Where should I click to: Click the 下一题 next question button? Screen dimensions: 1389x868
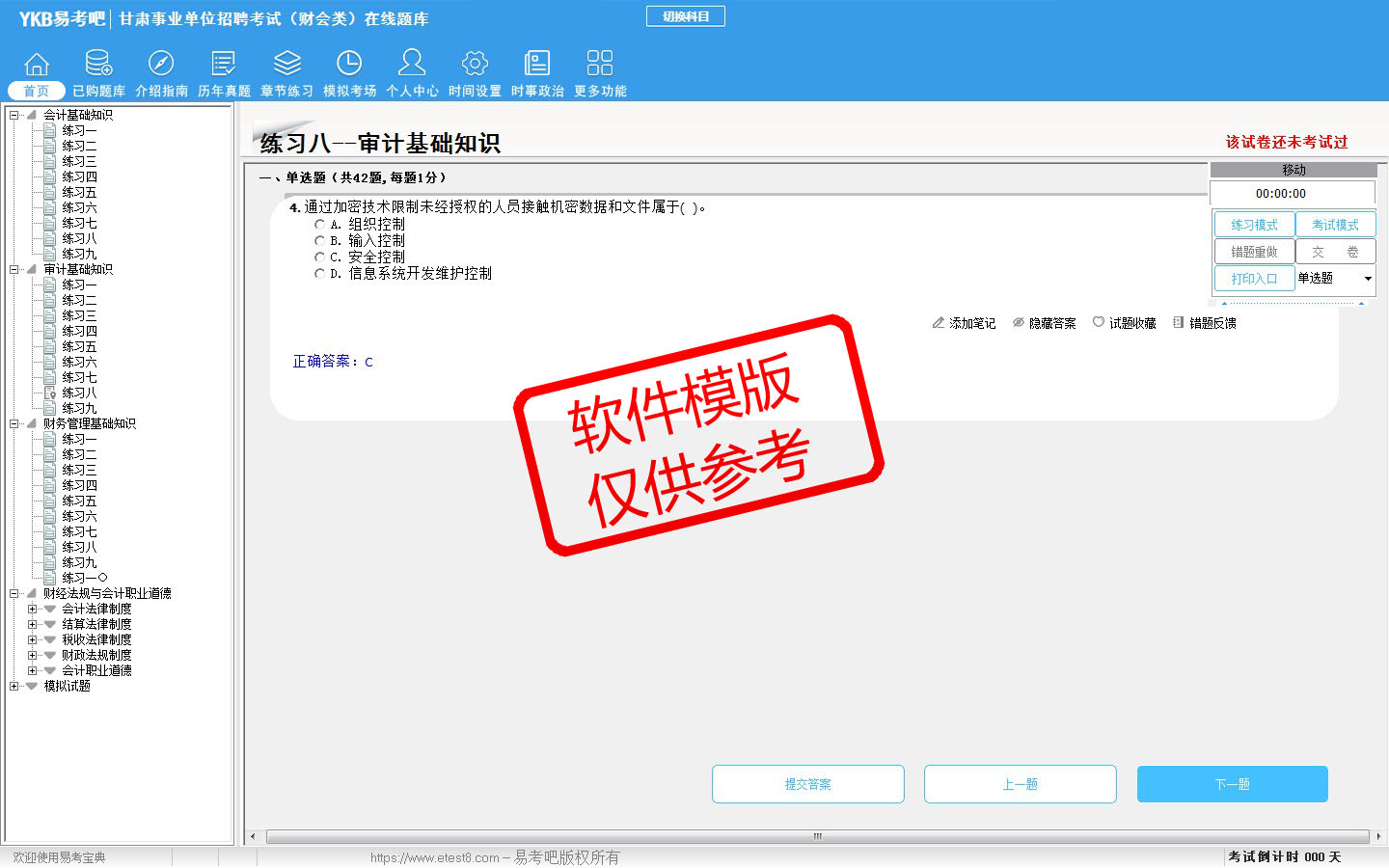1232,784
